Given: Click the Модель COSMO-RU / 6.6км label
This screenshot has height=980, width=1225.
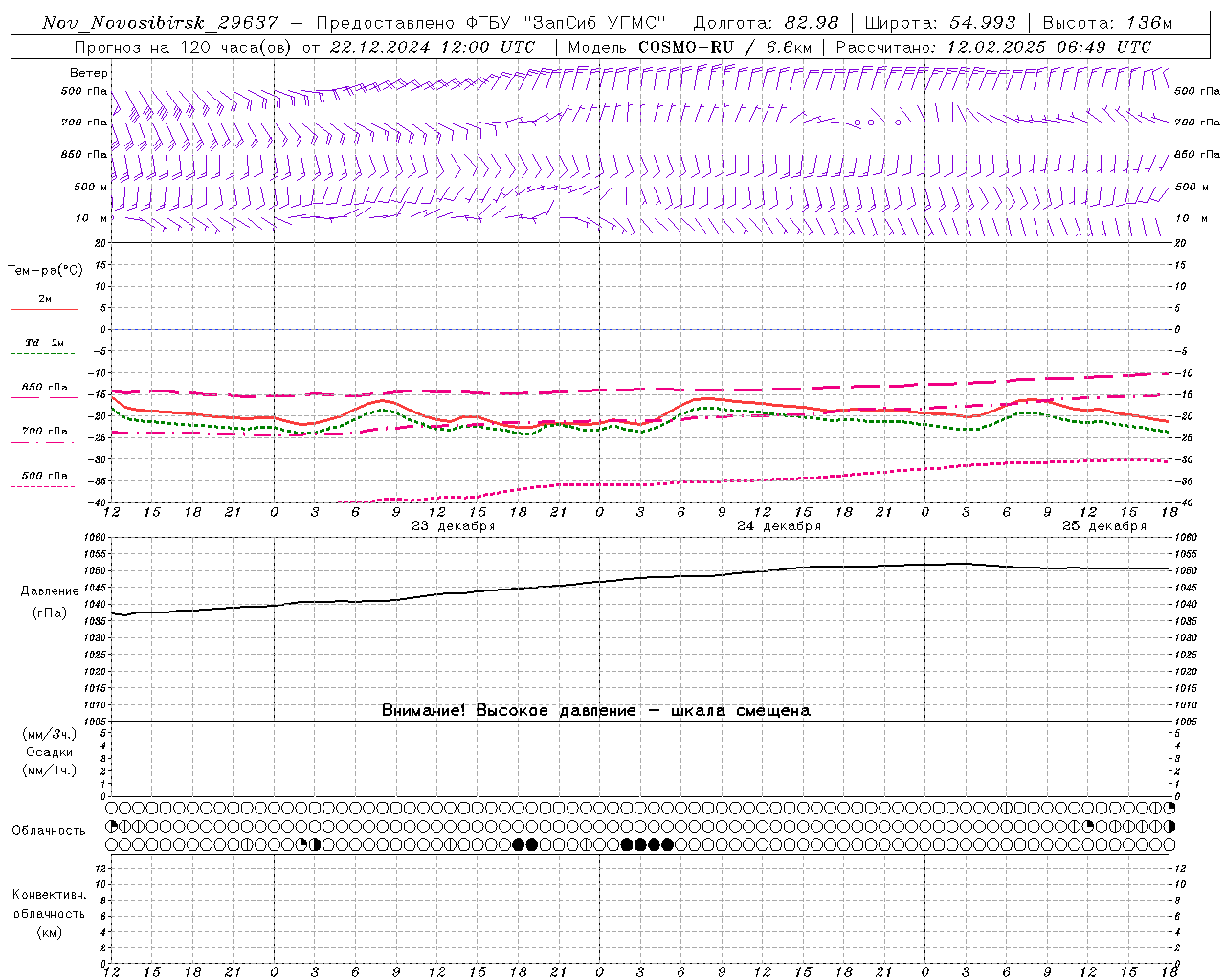Looking at the screenshot, I should tap(690, 46).
